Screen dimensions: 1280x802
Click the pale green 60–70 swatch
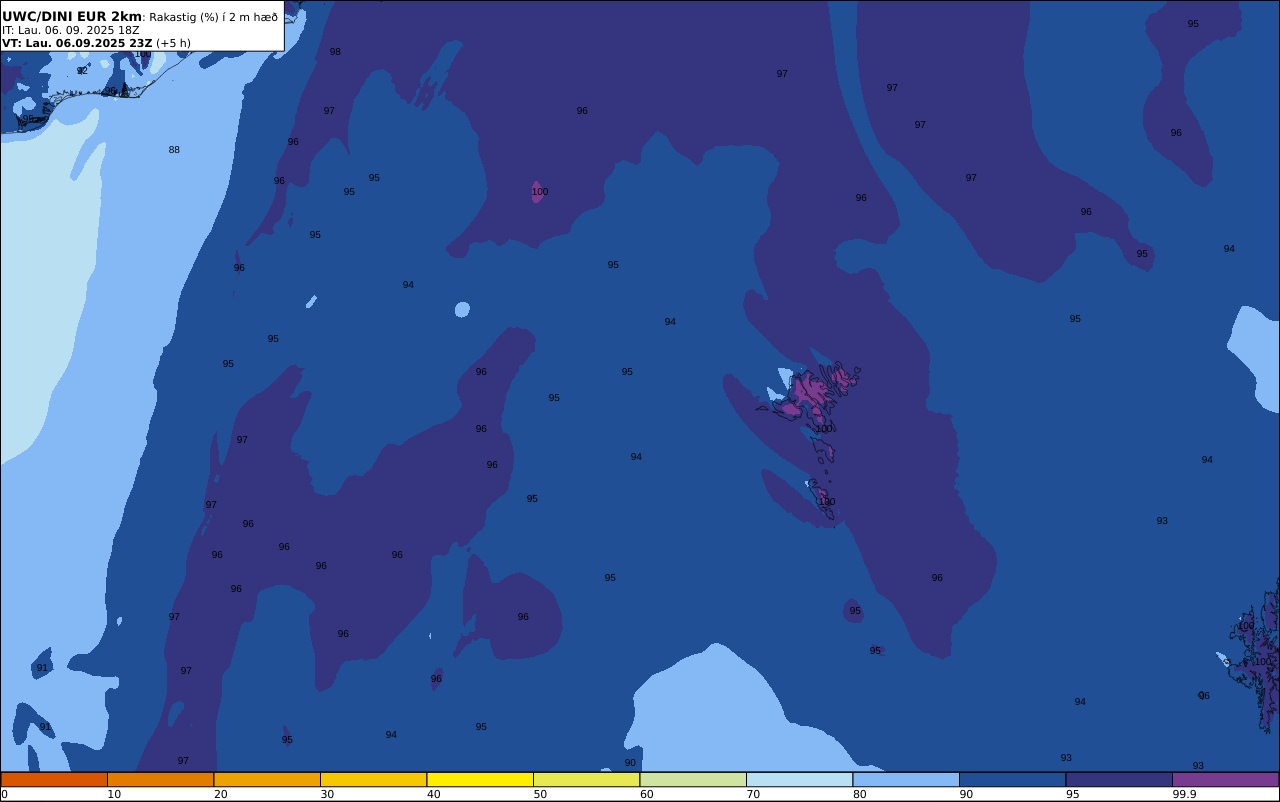pyautogui.click(x=693, y=779)
